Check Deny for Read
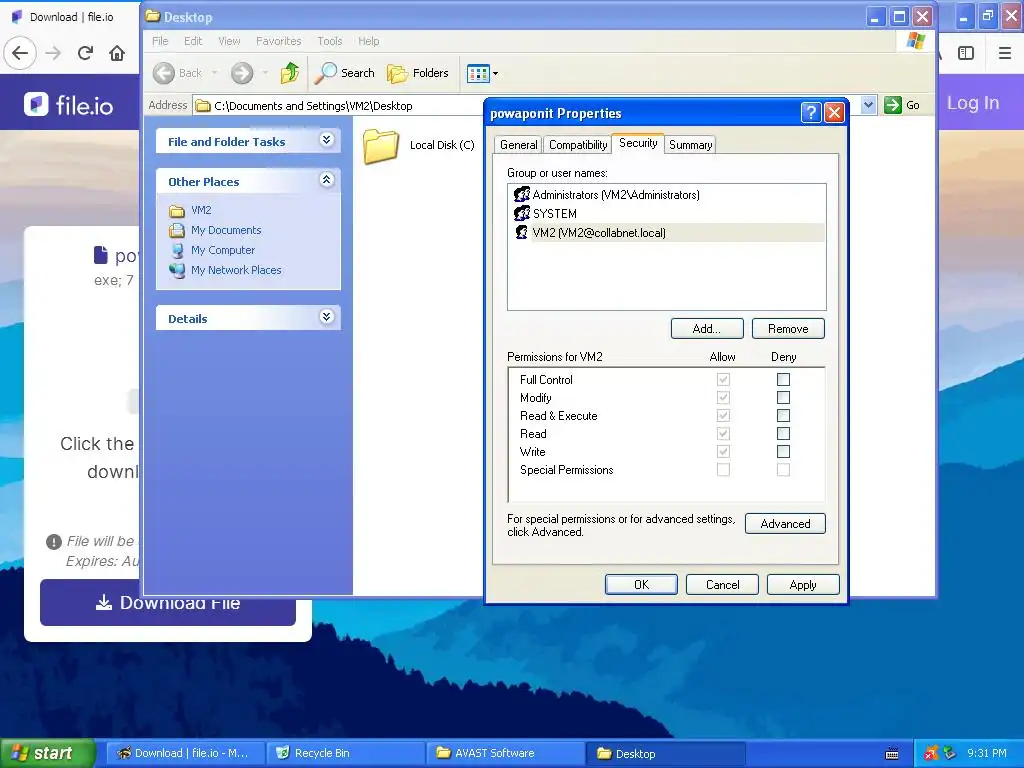Viewport: 1024px width, 768px height. pyautogui.click(x=783, y=434)
